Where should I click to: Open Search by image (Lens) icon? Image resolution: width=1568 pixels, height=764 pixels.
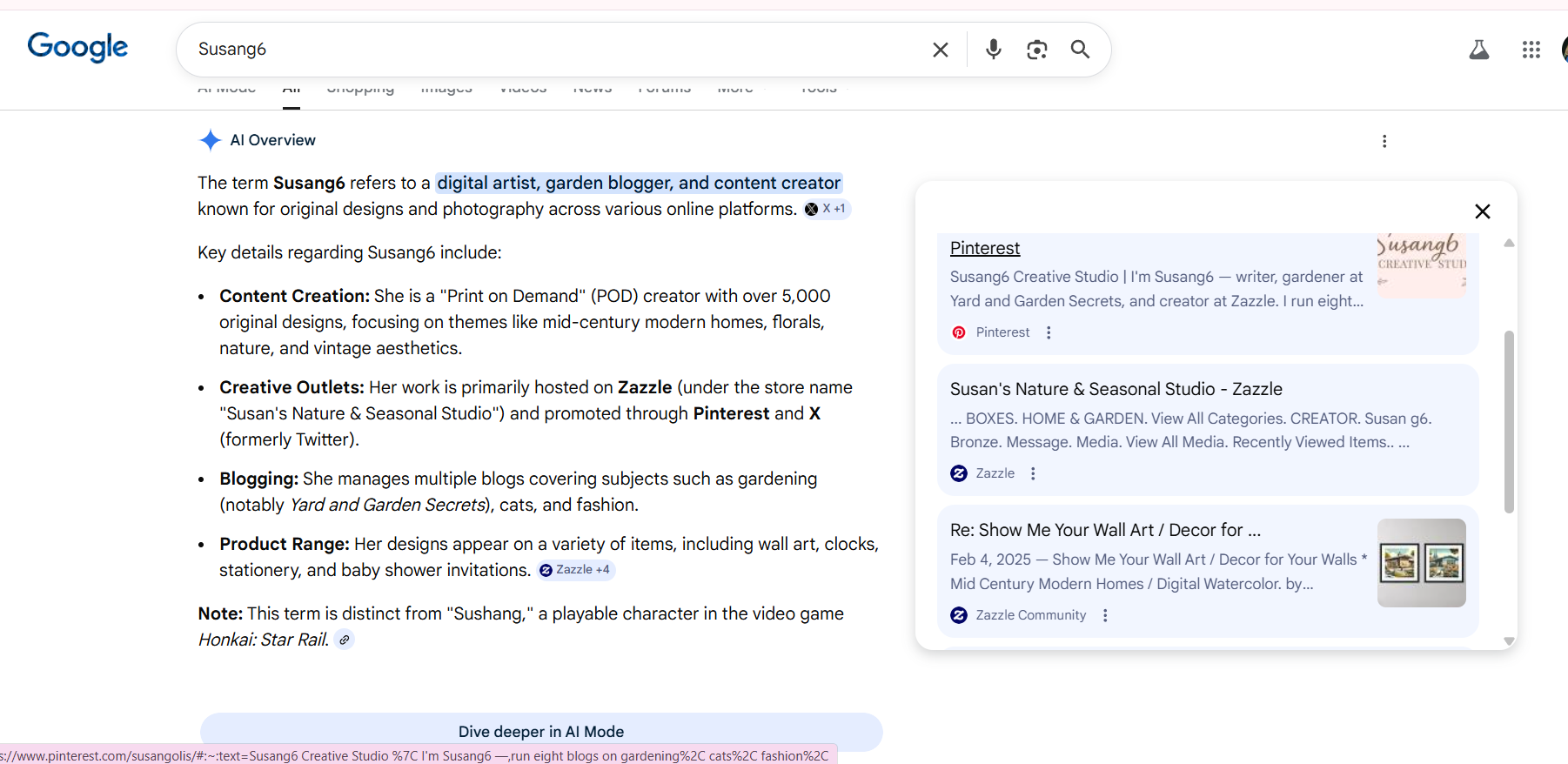coord(1036,50)
